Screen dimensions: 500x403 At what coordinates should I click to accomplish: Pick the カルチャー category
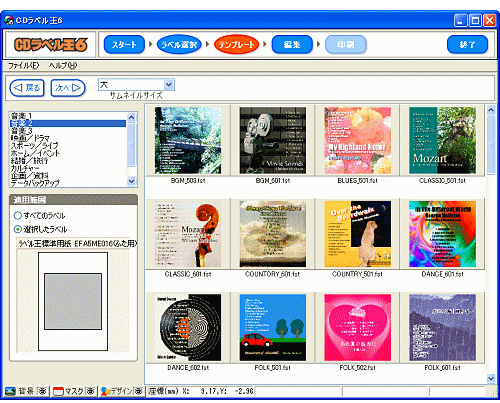pos(68,168)
